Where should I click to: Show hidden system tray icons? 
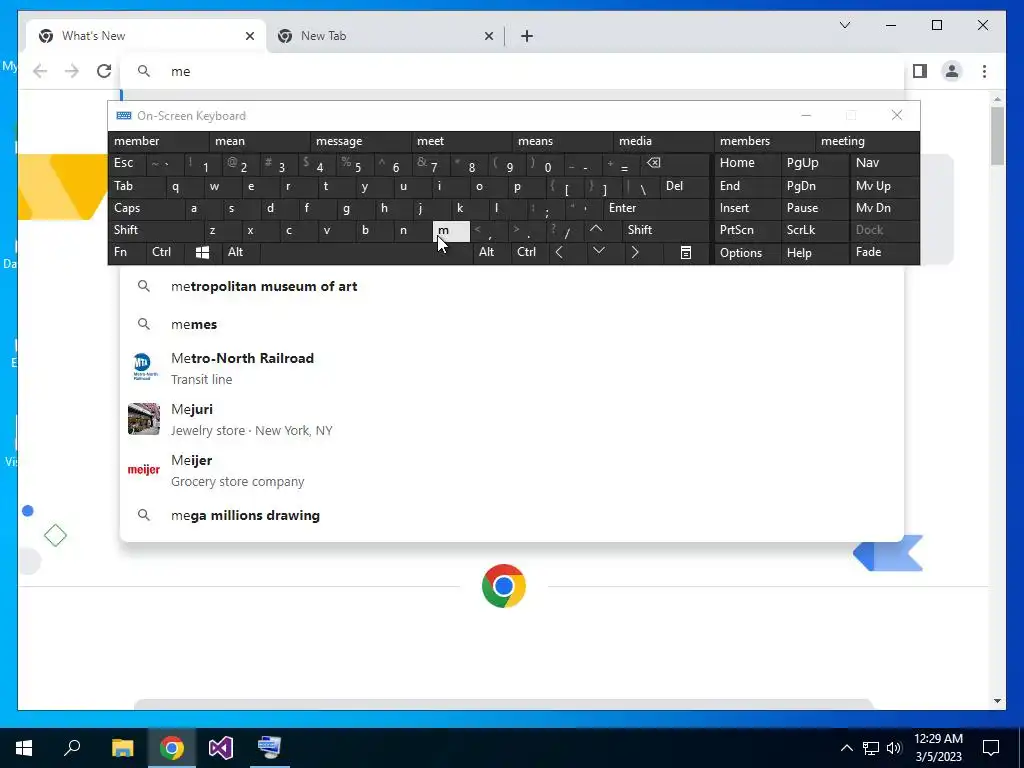tap(846, 748)
